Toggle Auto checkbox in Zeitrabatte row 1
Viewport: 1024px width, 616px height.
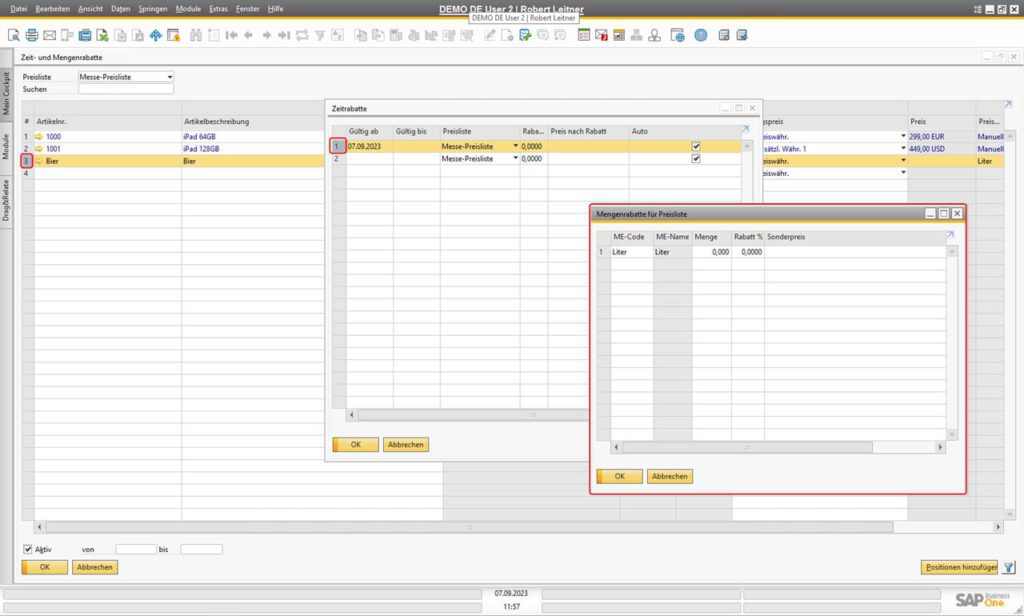tap(696, 146)
